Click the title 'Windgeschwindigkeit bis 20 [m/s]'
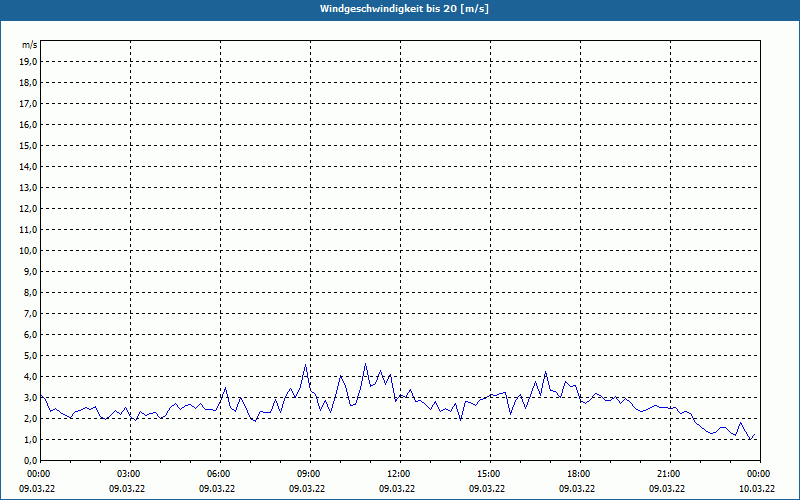Viewport: 800px width, 500px height. click(405, 9)
